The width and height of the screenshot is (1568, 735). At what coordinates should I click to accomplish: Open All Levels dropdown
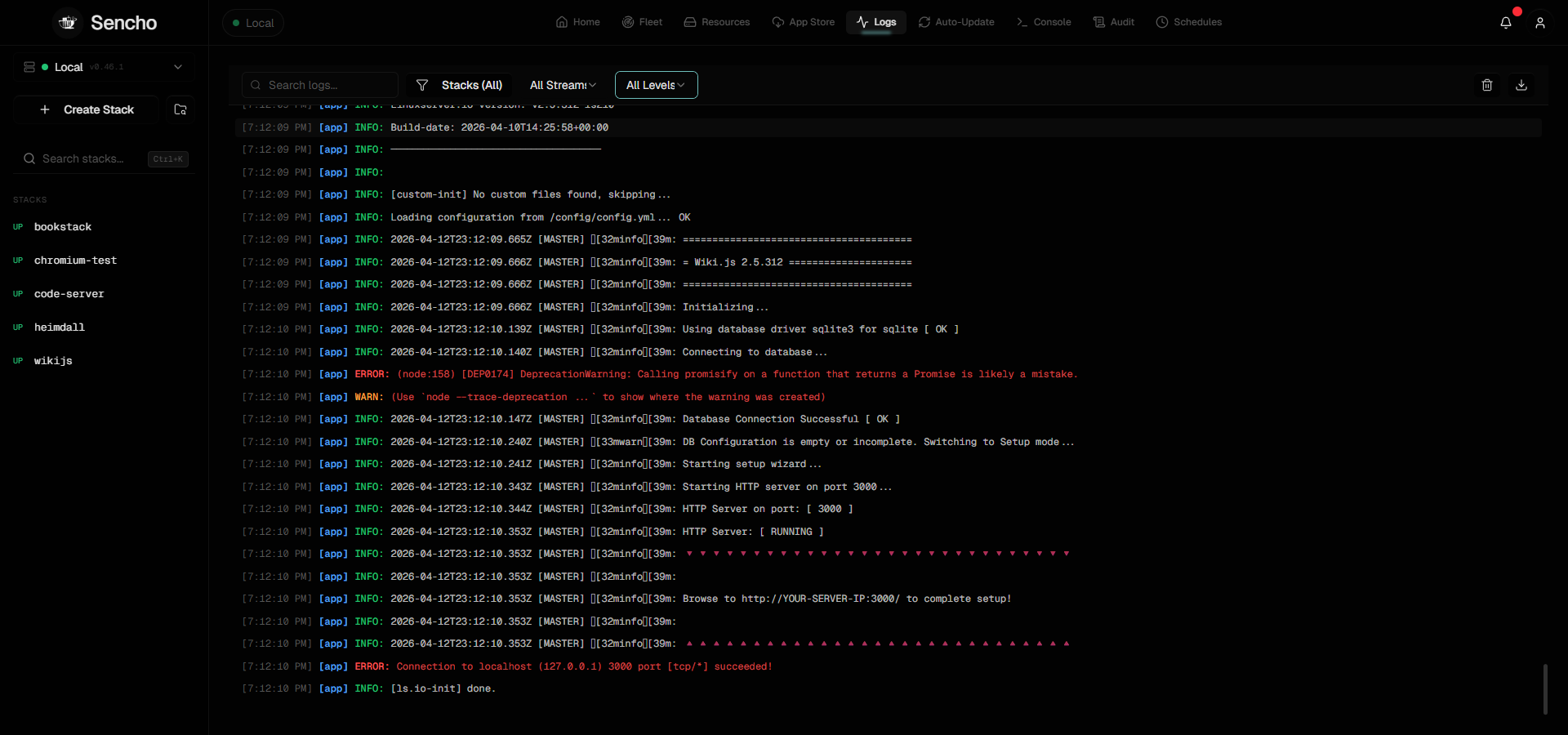[656, 85]
